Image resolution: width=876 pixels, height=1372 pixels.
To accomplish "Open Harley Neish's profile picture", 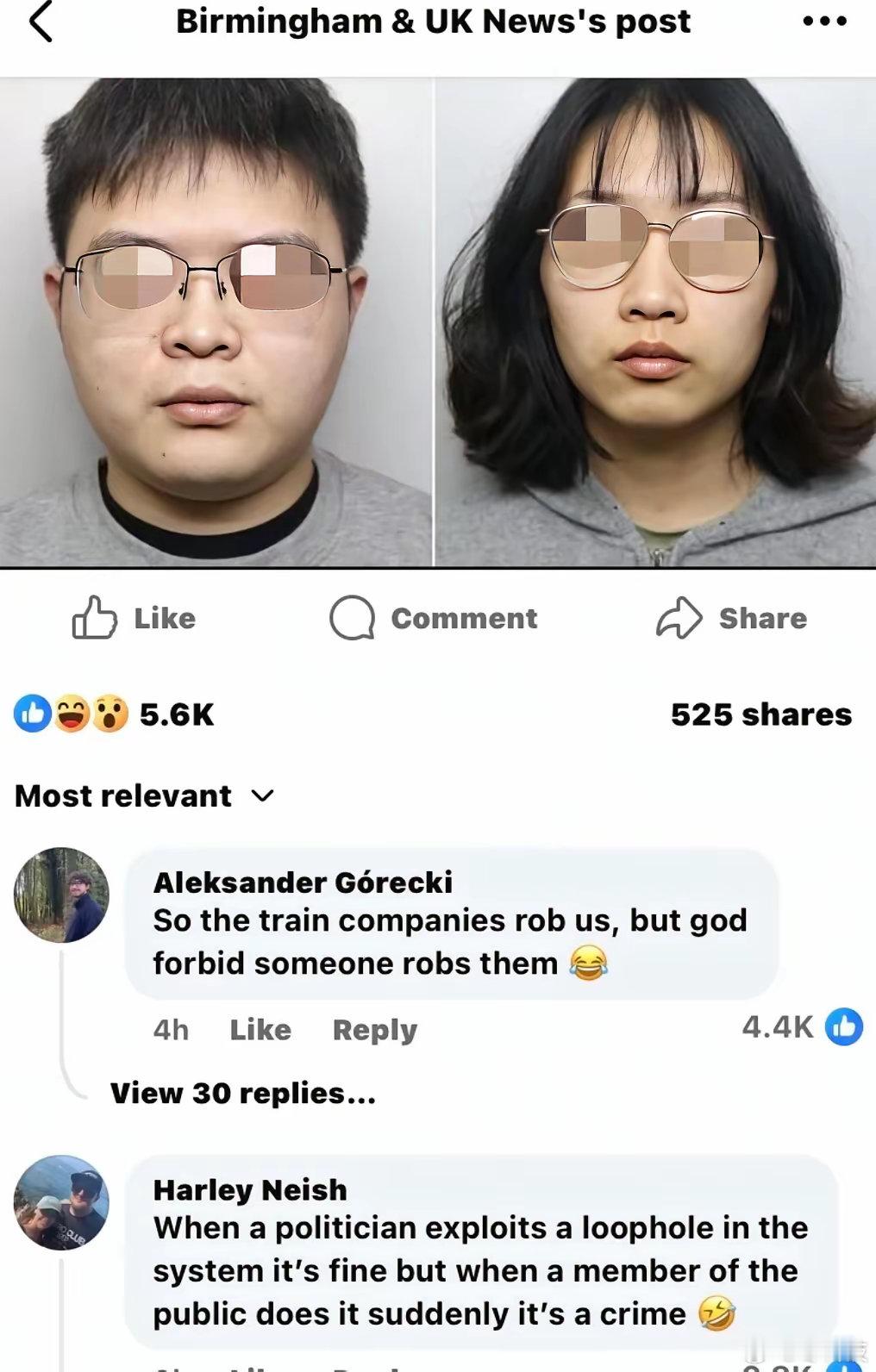I will pos(61,1202).
